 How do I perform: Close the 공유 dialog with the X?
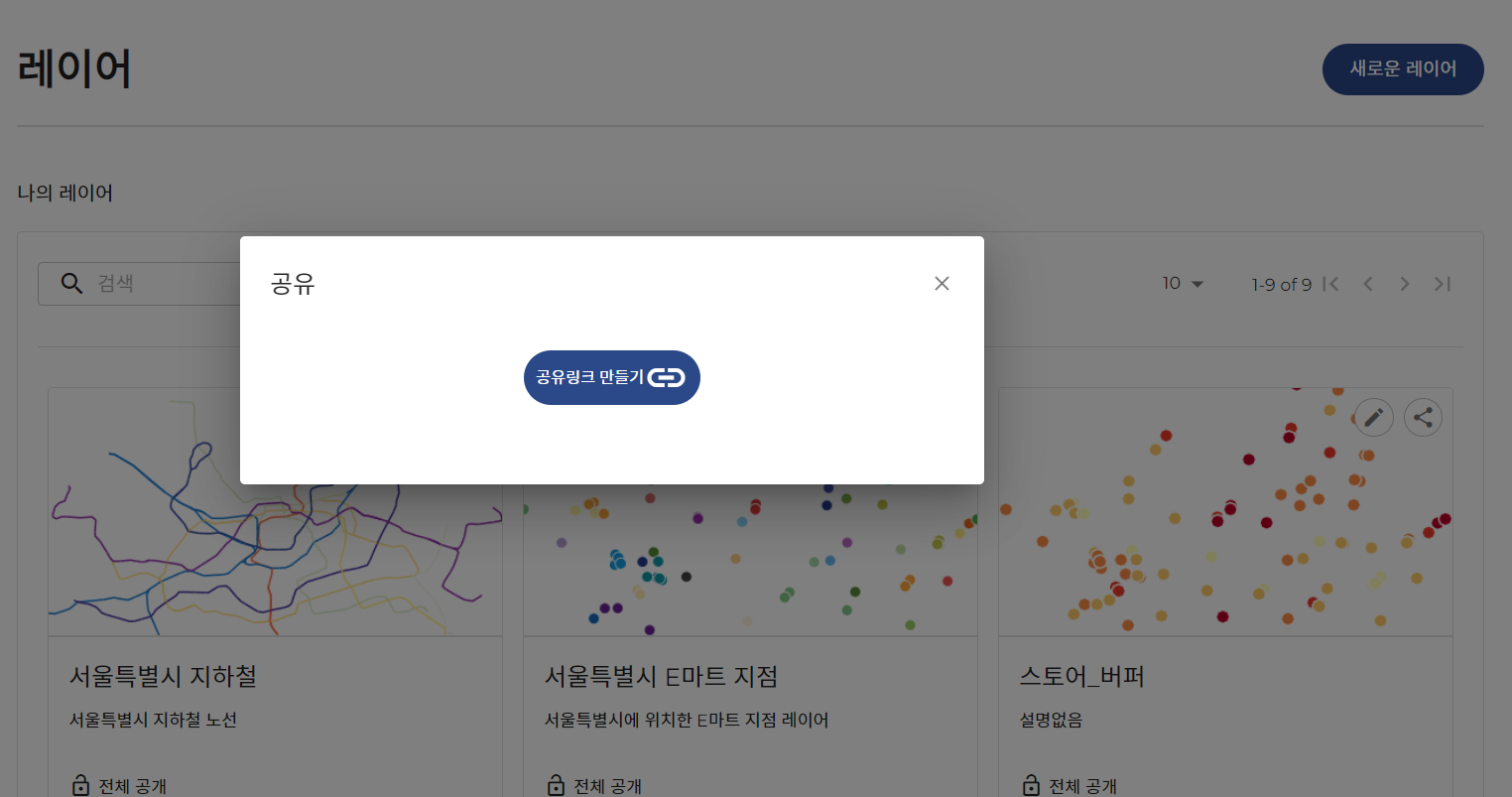[x=942, y=284]
